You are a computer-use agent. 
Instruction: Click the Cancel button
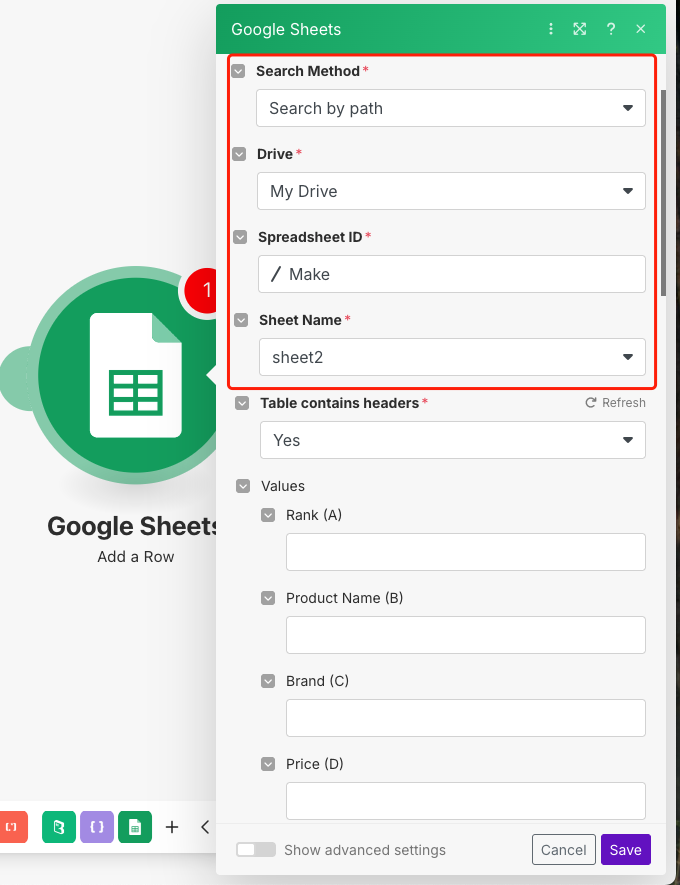[x=564, y=849]
